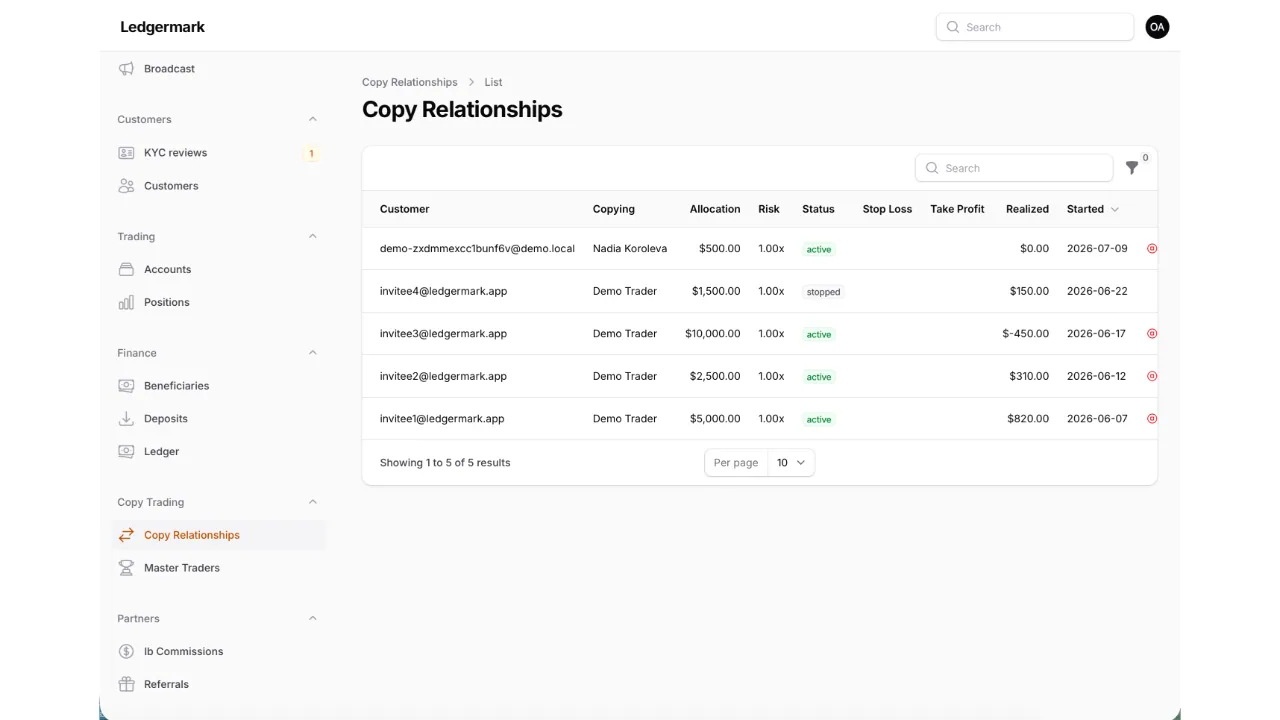Open the invitee4@ledgermark.app customer row
The image size is (1280, 720).
(x=760, y=291)
